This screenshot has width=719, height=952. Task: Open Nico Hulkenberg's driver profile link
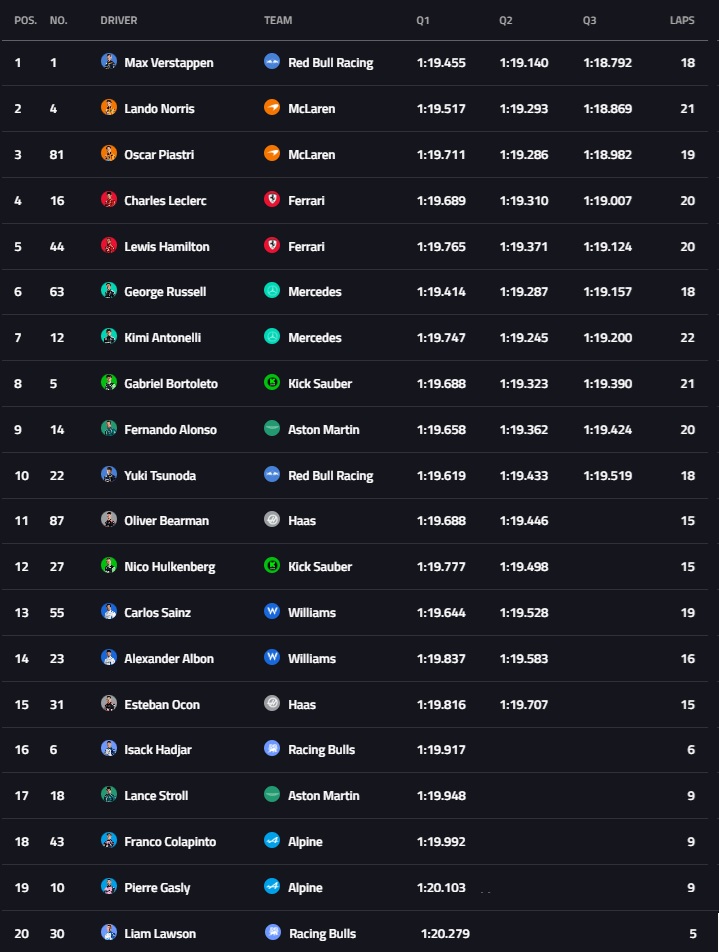tap(168, 567)
